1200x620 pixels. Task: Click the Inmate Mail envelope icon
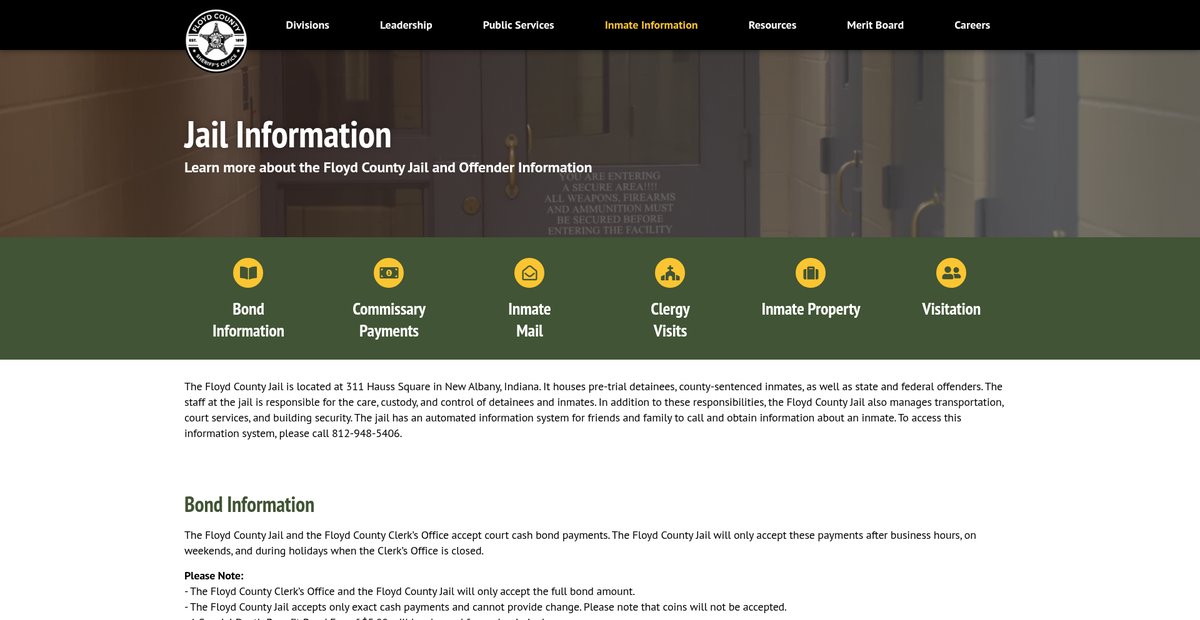pos(529,272)
